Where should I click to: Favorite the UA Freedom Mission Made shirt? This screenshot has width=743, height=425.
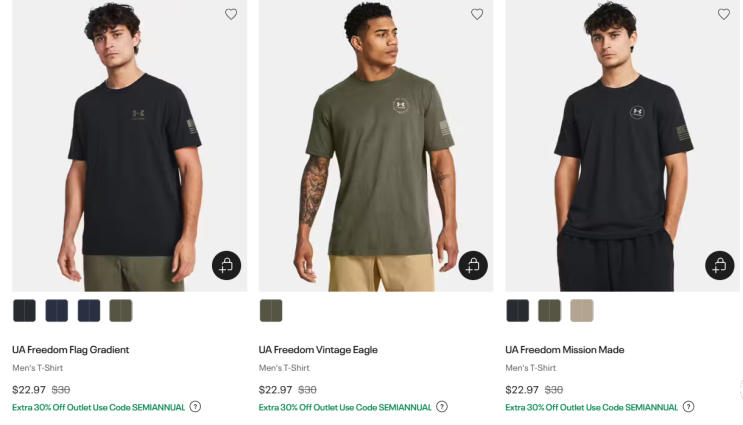724,14
